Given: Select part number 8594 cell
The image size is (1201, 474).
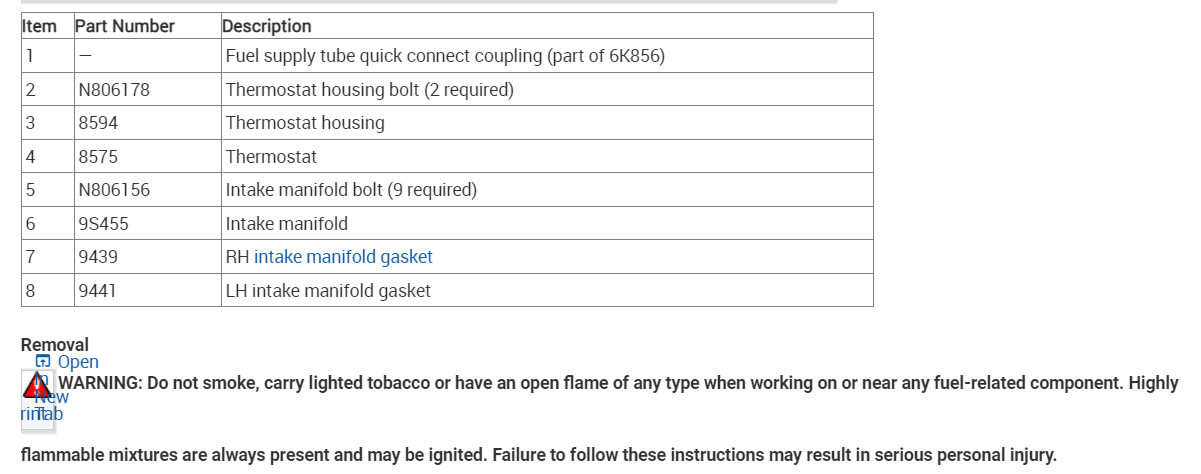Looking at the screenshot, I should tap(98, 123).
